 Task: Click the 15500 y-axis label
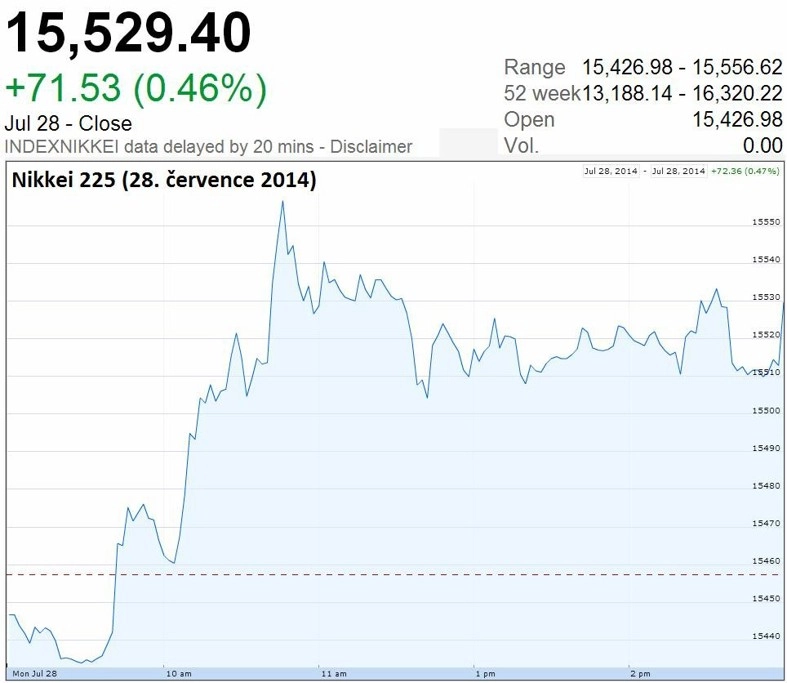(x=766, y=411)
